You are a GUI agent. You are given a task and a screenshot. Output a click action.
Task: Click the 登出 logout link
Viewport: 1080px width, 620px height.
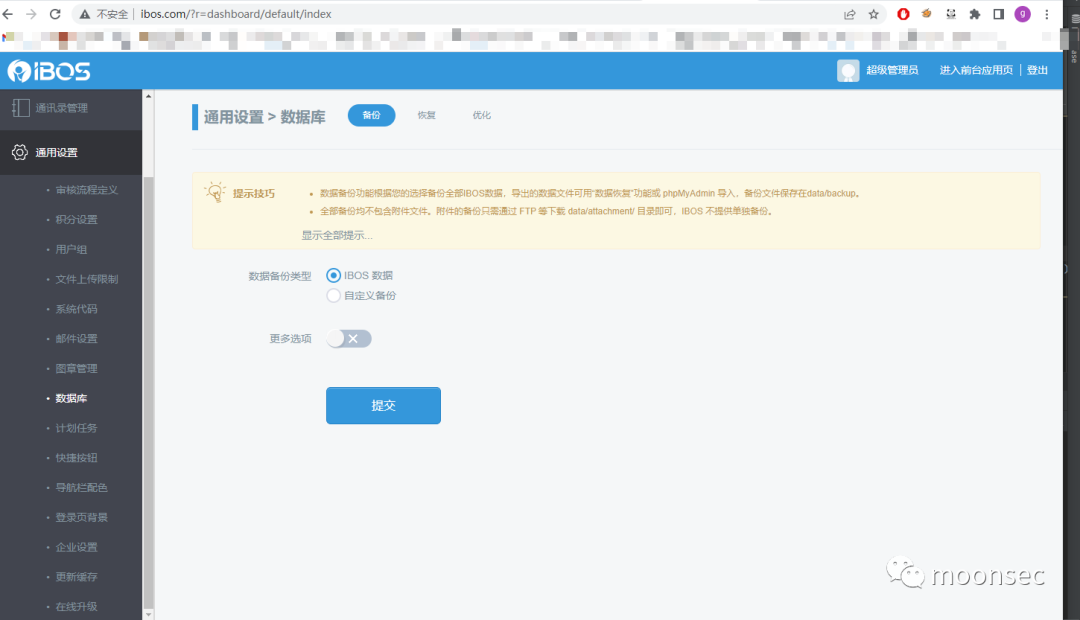point(1038,71)
